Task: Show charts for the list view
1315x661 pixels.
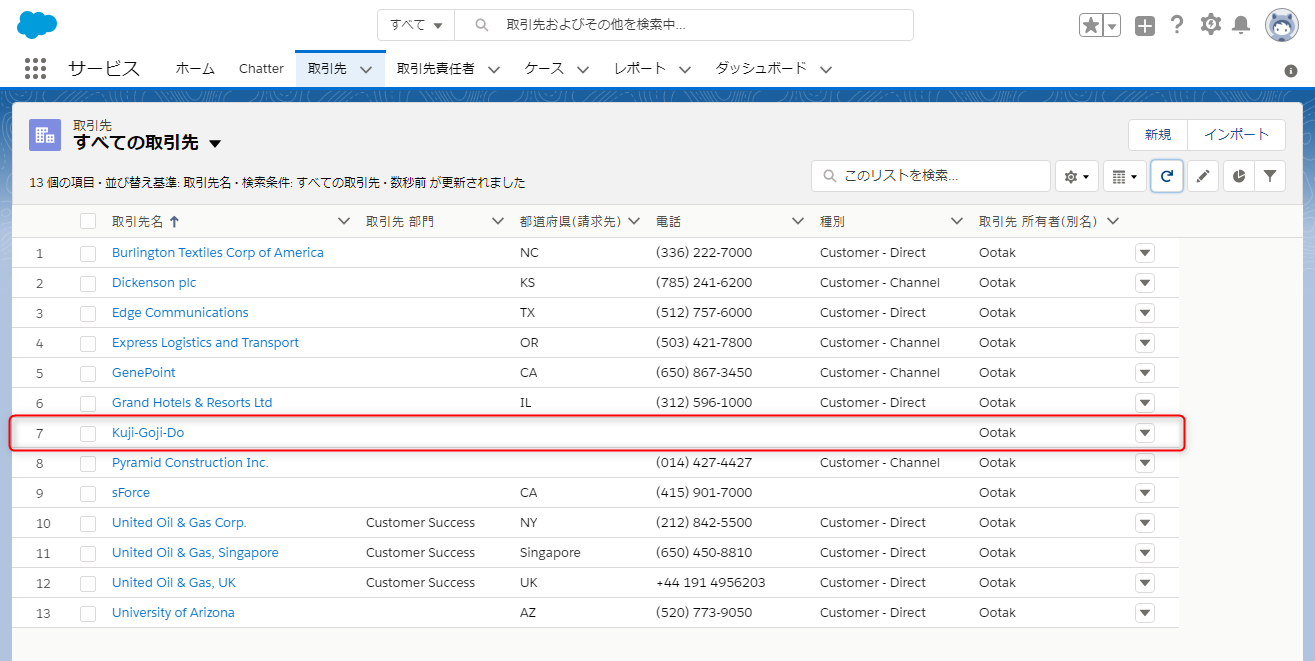Action: pos(1238,176)
